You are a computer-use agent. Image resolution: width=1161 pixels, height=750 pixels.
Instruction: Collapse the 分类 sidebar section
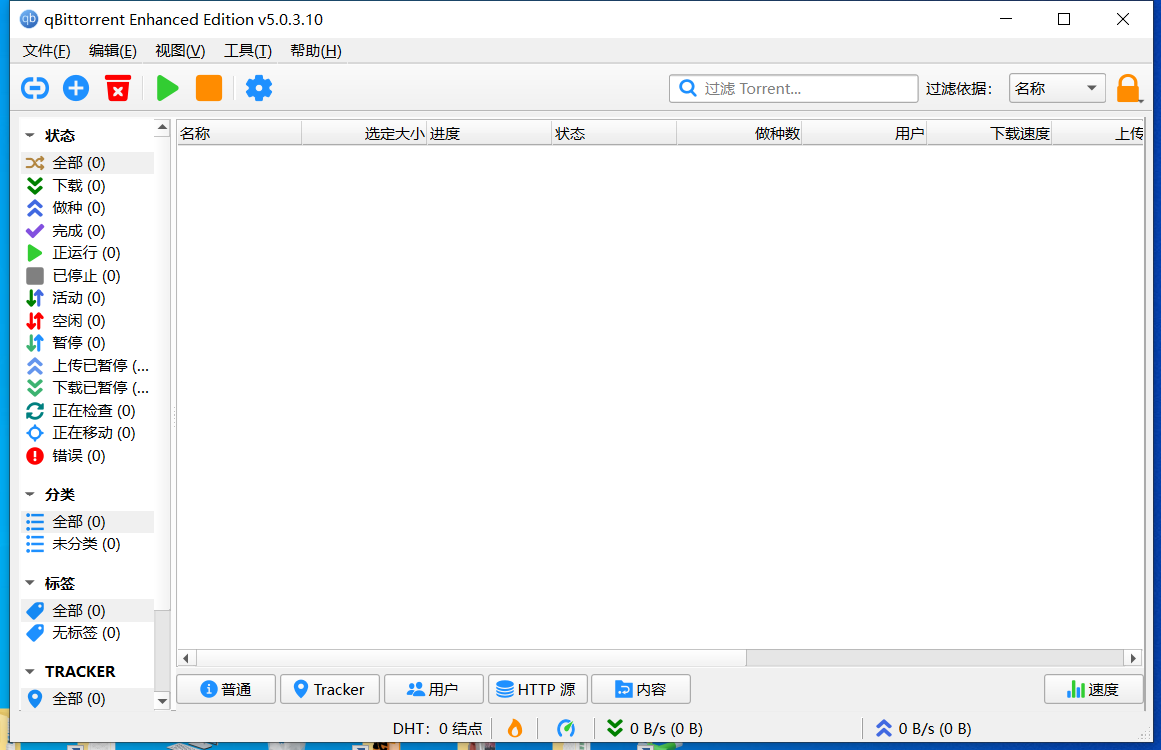point(30,494)
